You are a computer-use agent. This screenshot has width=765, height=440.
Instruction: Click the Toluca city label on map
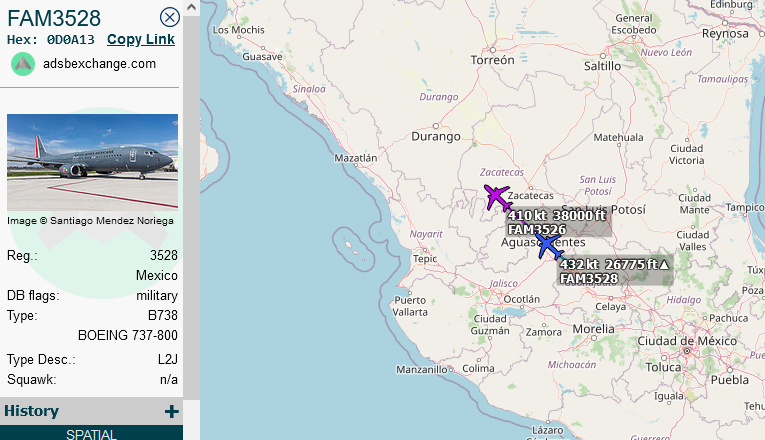click(x=663, y=367)
